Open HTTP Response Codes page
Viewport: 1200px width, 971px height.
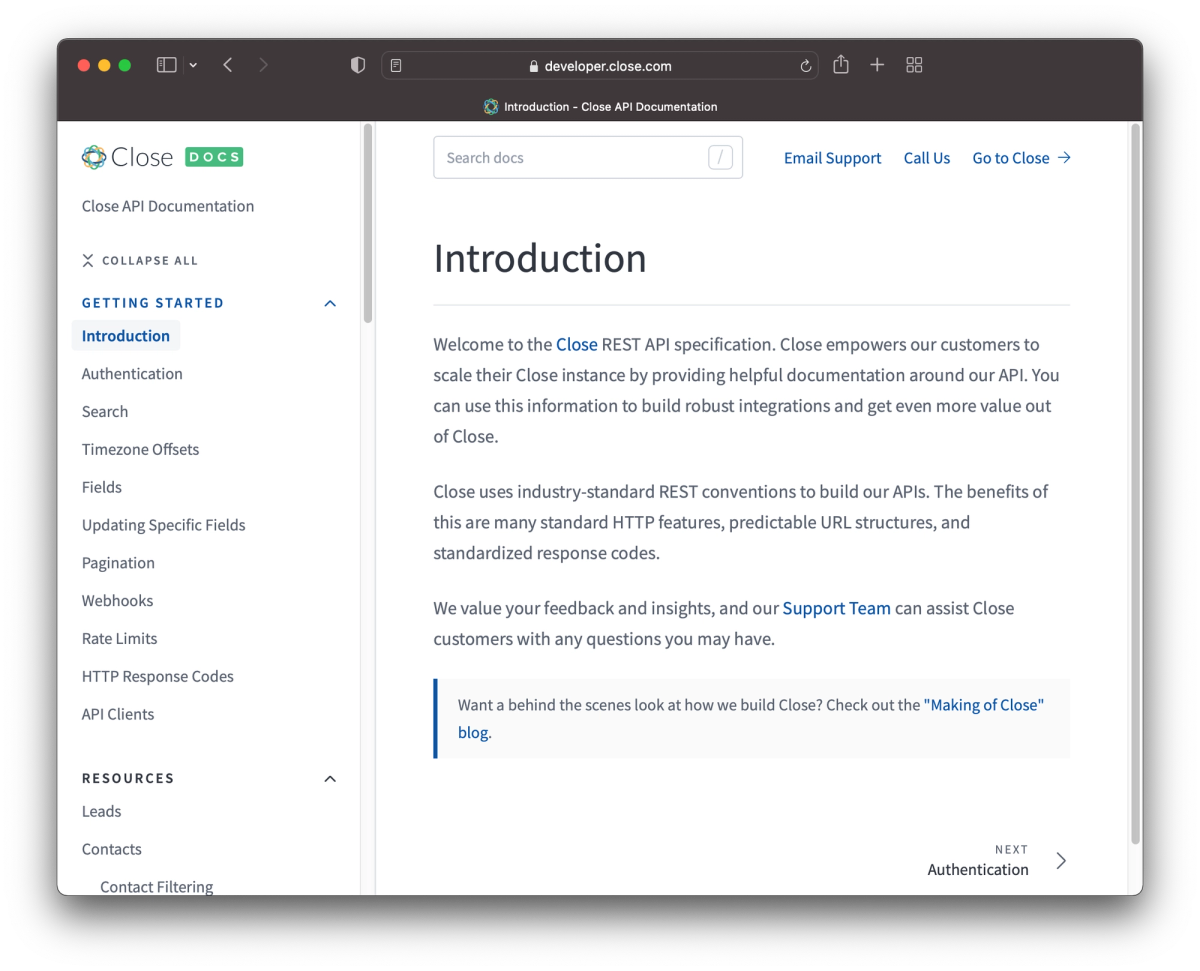pyautogui.click(x=158, y=677)
